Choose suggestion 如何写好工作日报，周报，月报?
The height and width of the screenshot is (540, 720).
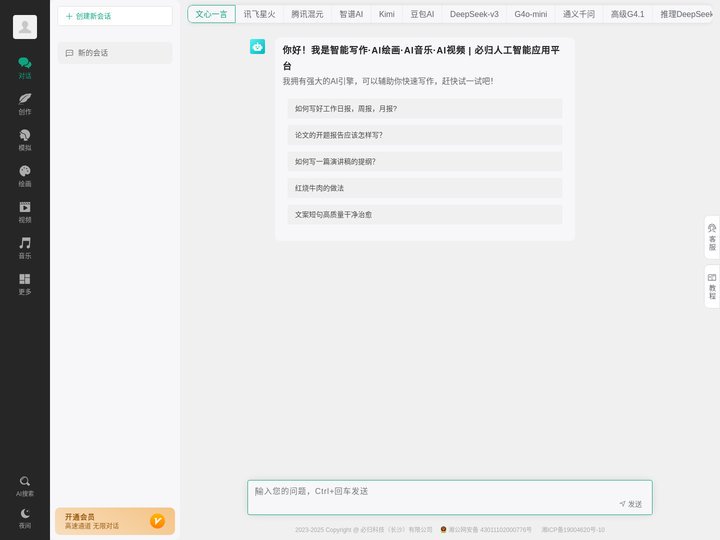(425, 109)
